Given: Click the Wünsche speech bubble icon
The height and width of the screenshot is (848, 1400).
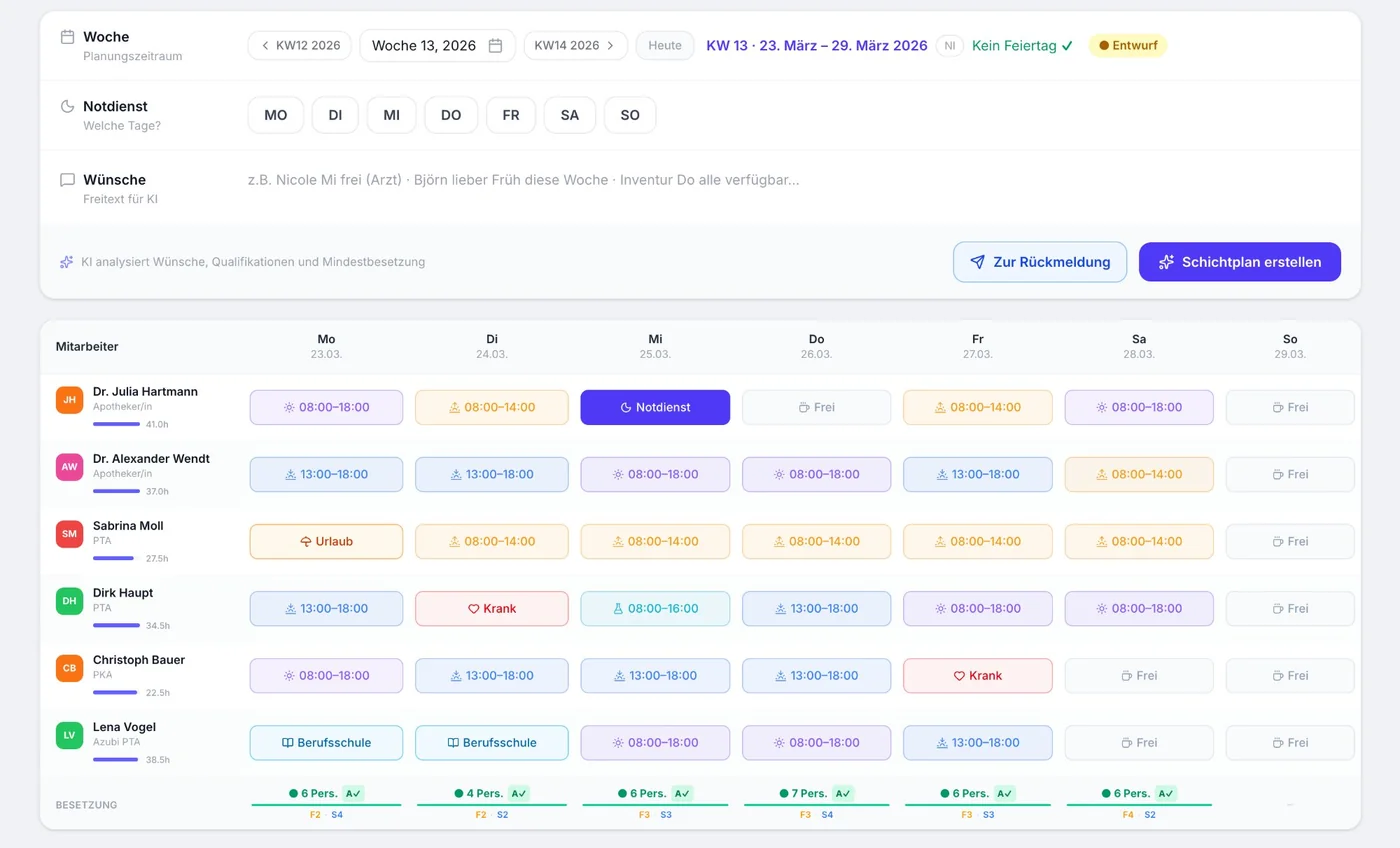Looking at the screenshot, I should click(x=68, y=180).
